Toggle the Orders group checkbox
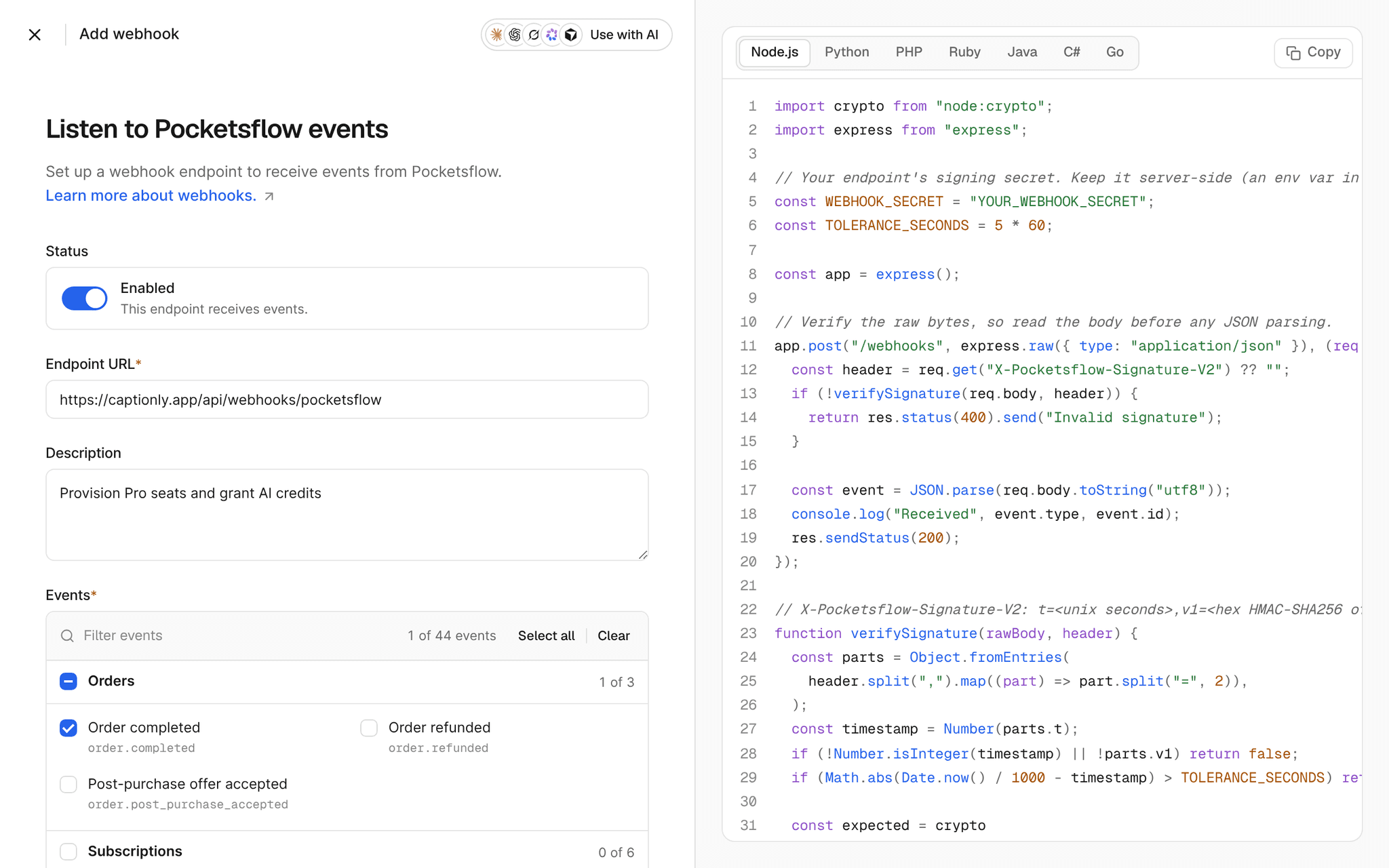1389x868 pixels. 69,682
